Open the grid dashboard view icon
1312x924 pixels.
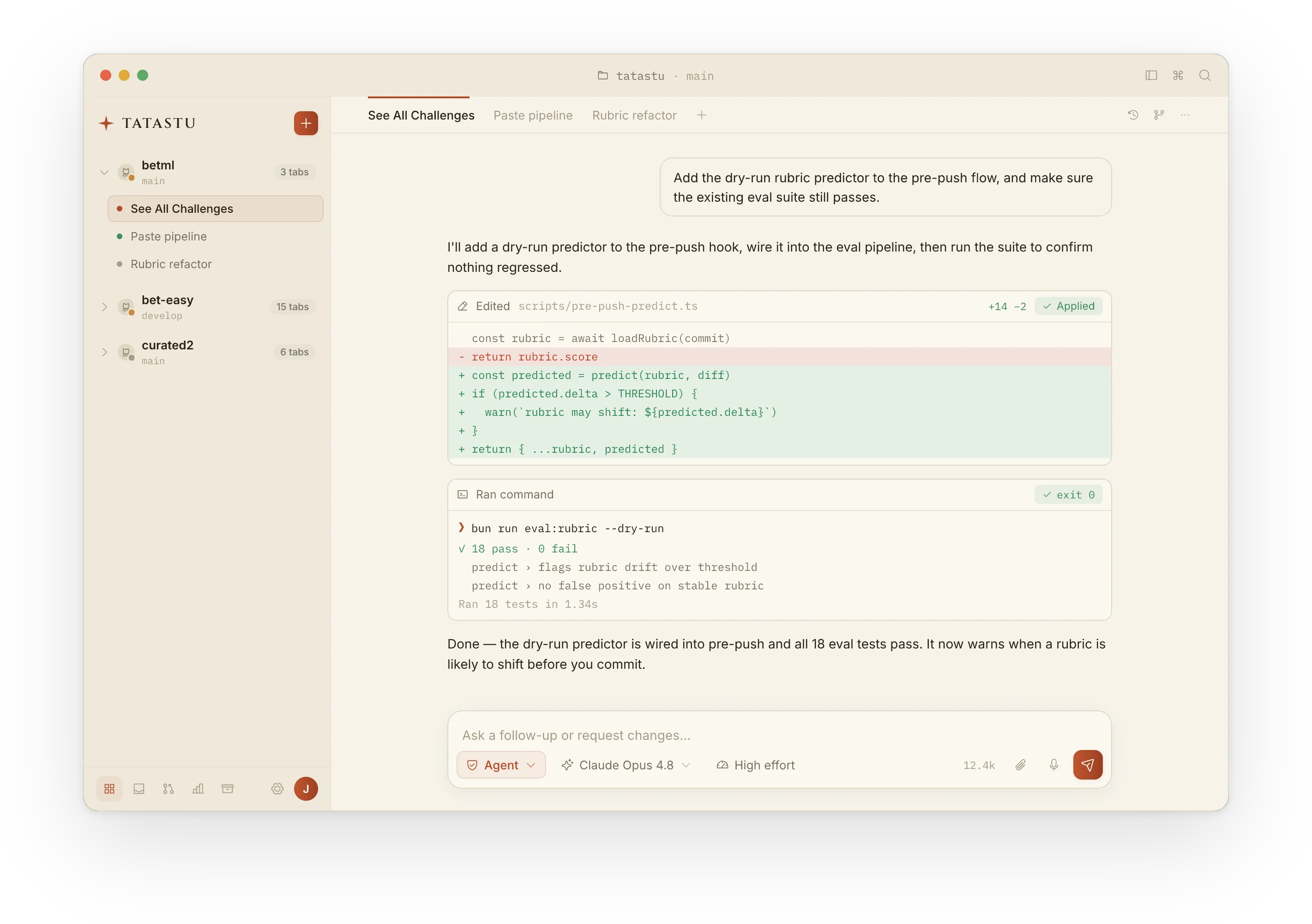pos(109,789)
